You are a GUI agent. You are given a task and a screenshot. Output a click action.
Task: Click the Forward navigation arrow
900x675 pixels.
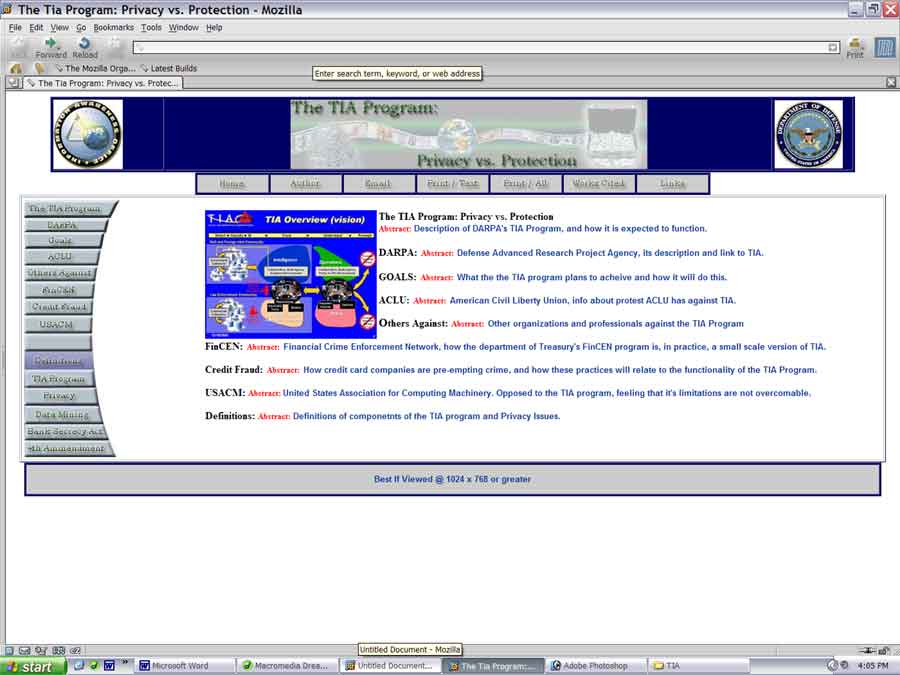coord(51,46)
